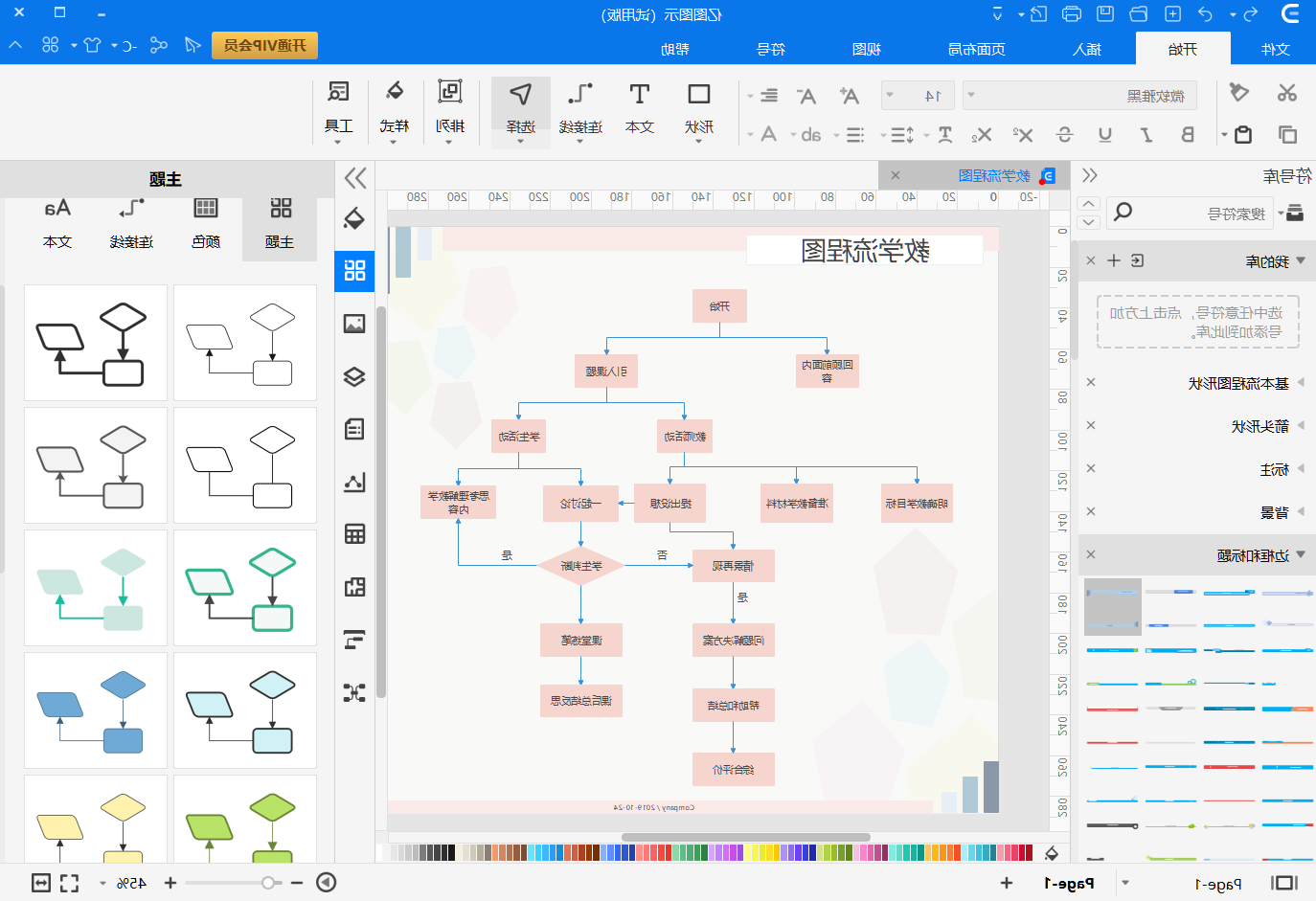1316x901 pixels.
Task: Click the Export icon in title bar
Action: click(1039, 14)
